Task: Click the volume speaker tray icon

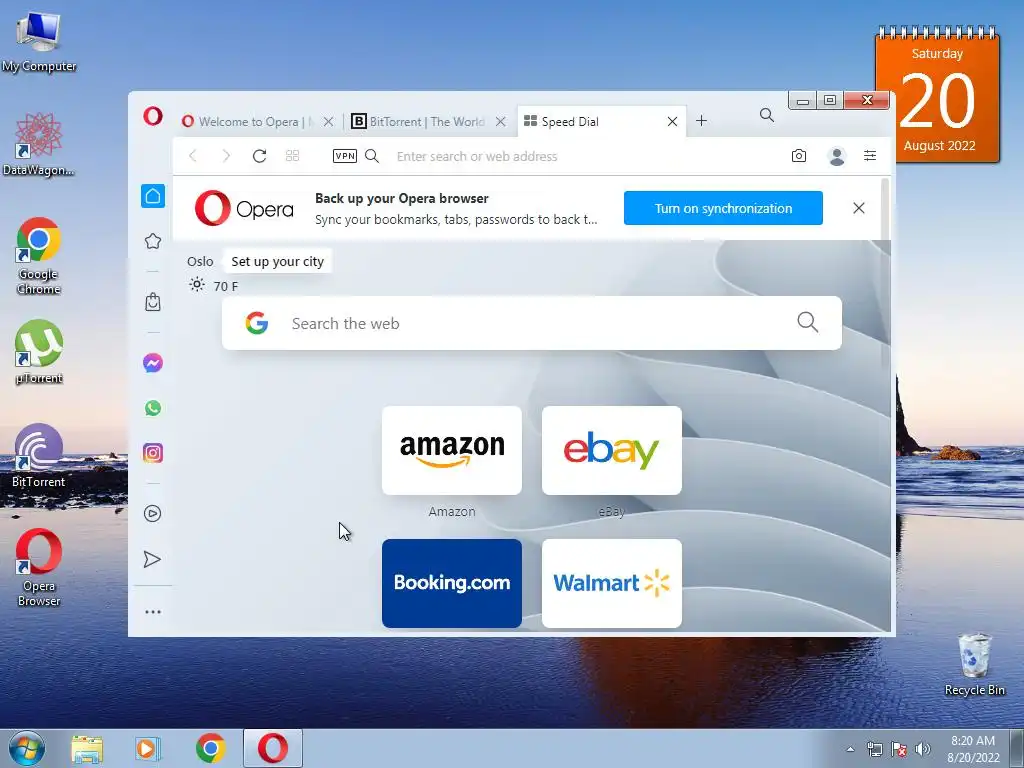Action: coord(922,749)
